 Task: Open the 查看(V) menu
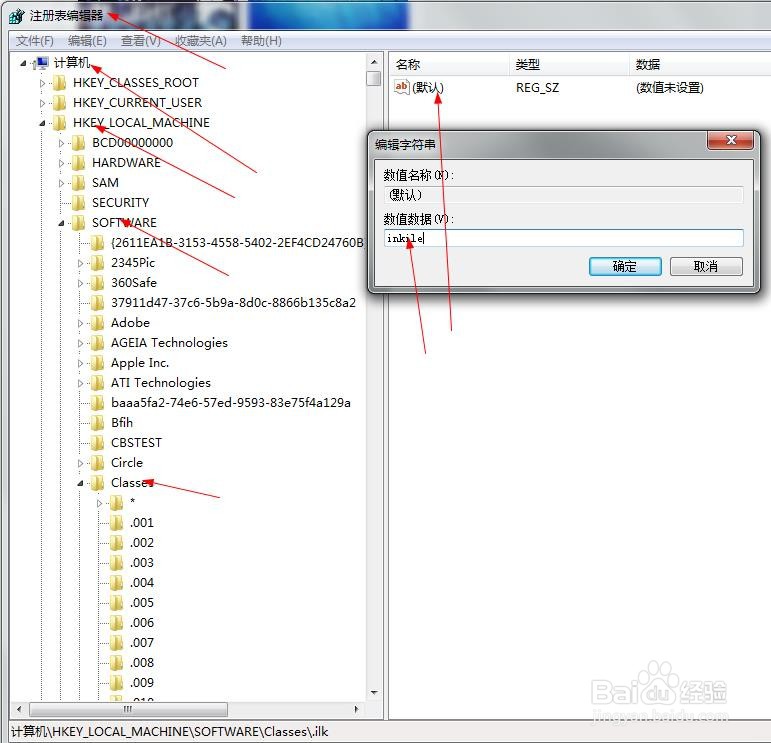(x=141, y=41)
